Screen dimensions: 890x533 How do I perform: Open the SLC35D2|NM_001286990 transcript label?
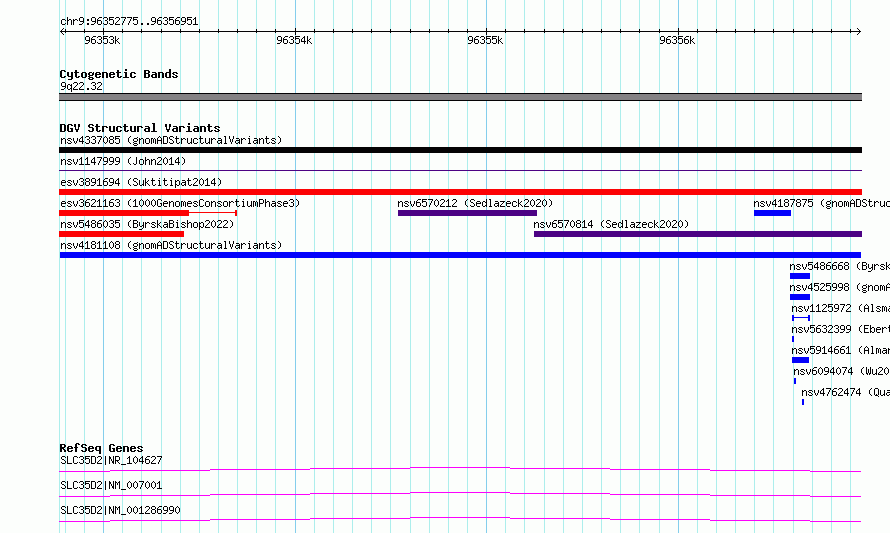click(120, 510)
